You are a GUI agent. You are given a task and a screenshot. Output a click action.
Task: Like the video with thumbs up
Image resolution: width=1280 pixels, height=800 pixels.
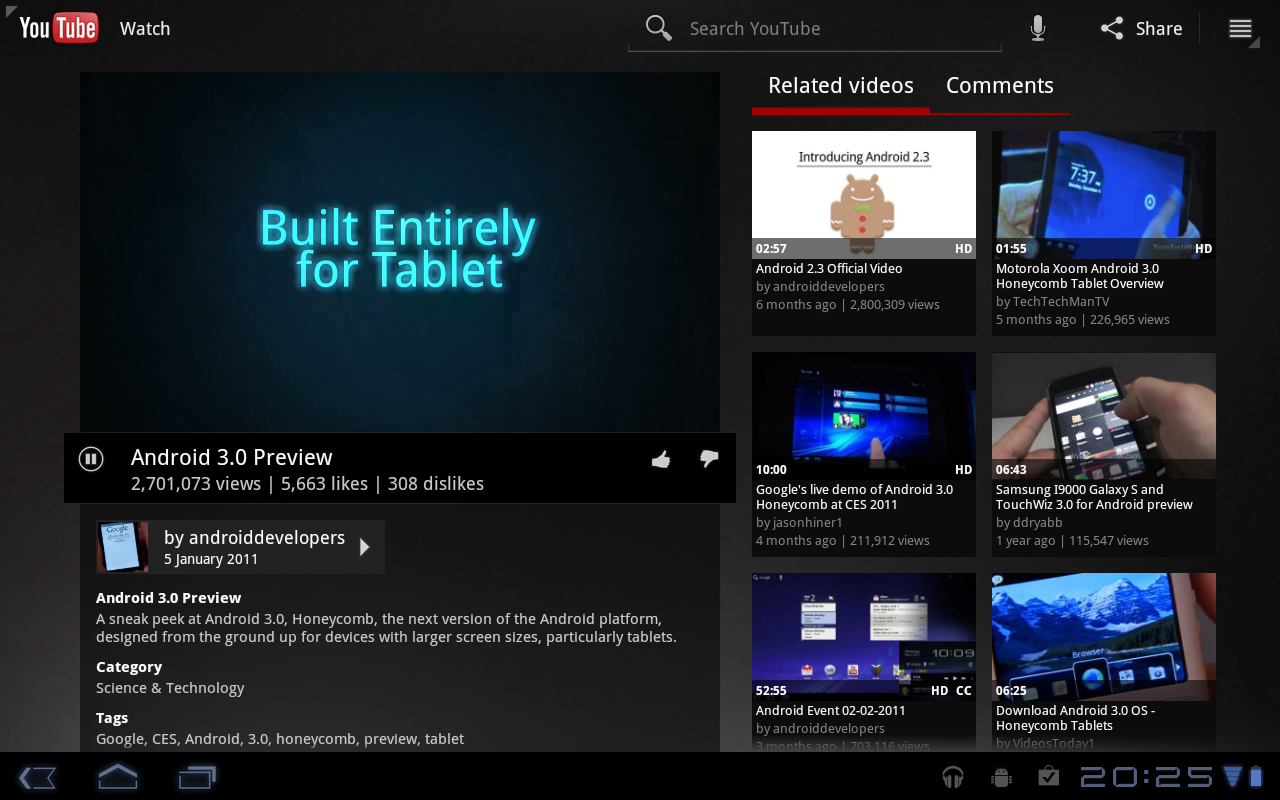coord(661,459)
